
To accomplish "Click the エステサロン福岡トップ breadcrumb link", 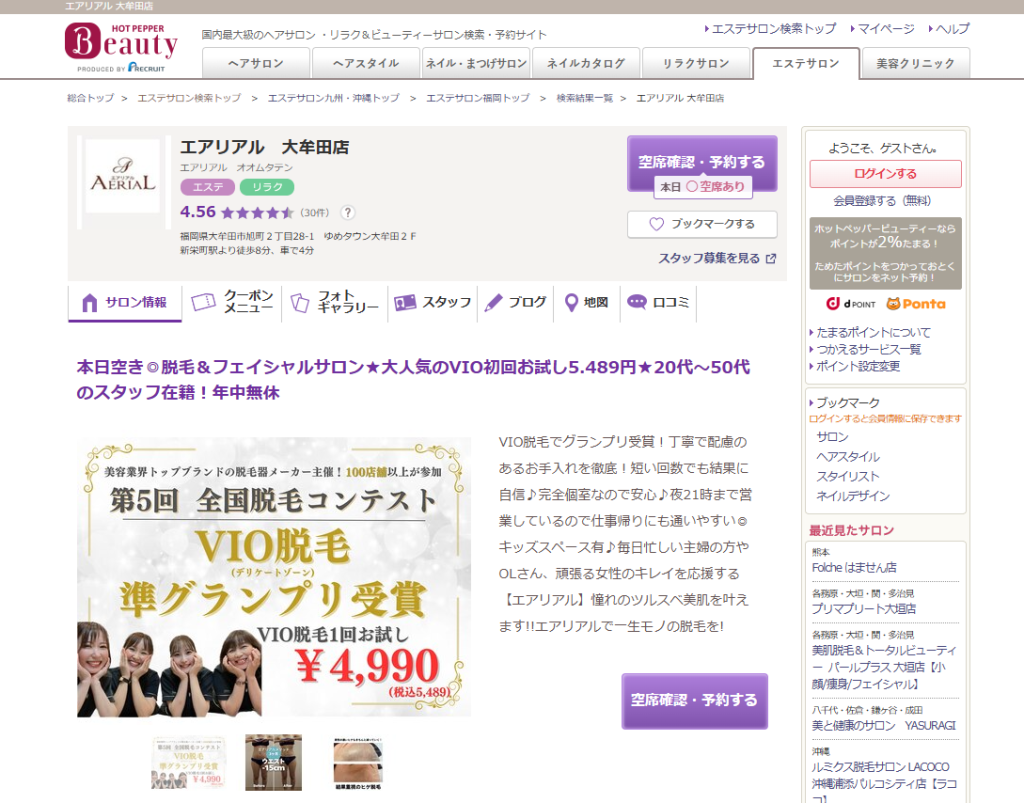I will [478, 98].
